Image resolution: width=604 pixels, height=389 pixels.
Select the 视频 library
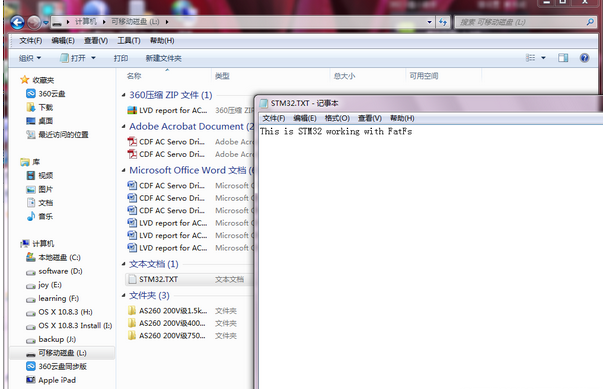[x=40, y=176]
